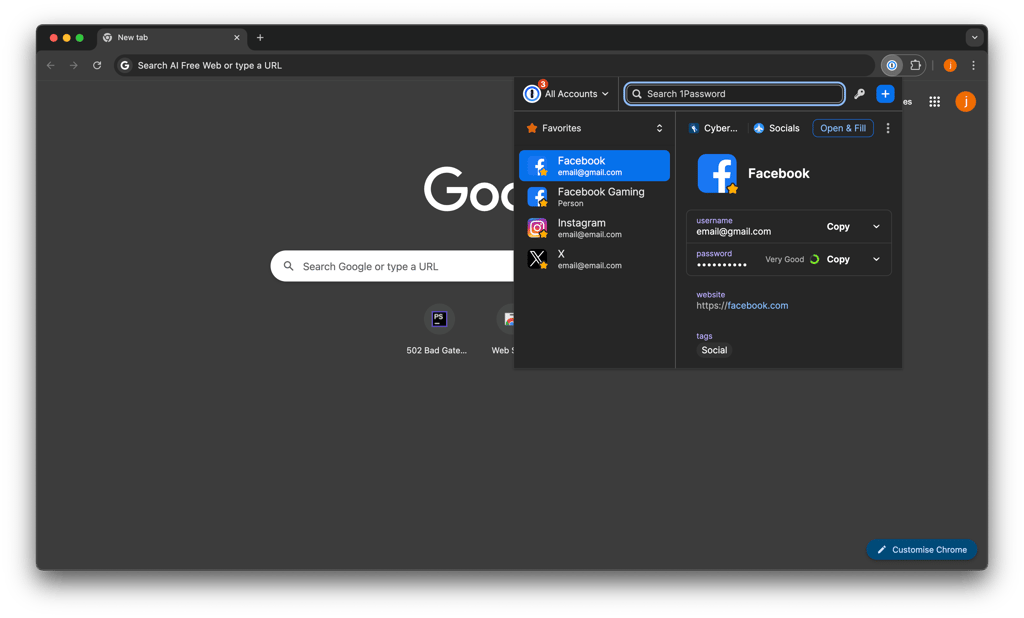Image resolution: width=1024 pixels, height=618 pixels.
Task: Click the Chrome address bar
Action: point(494,65)
